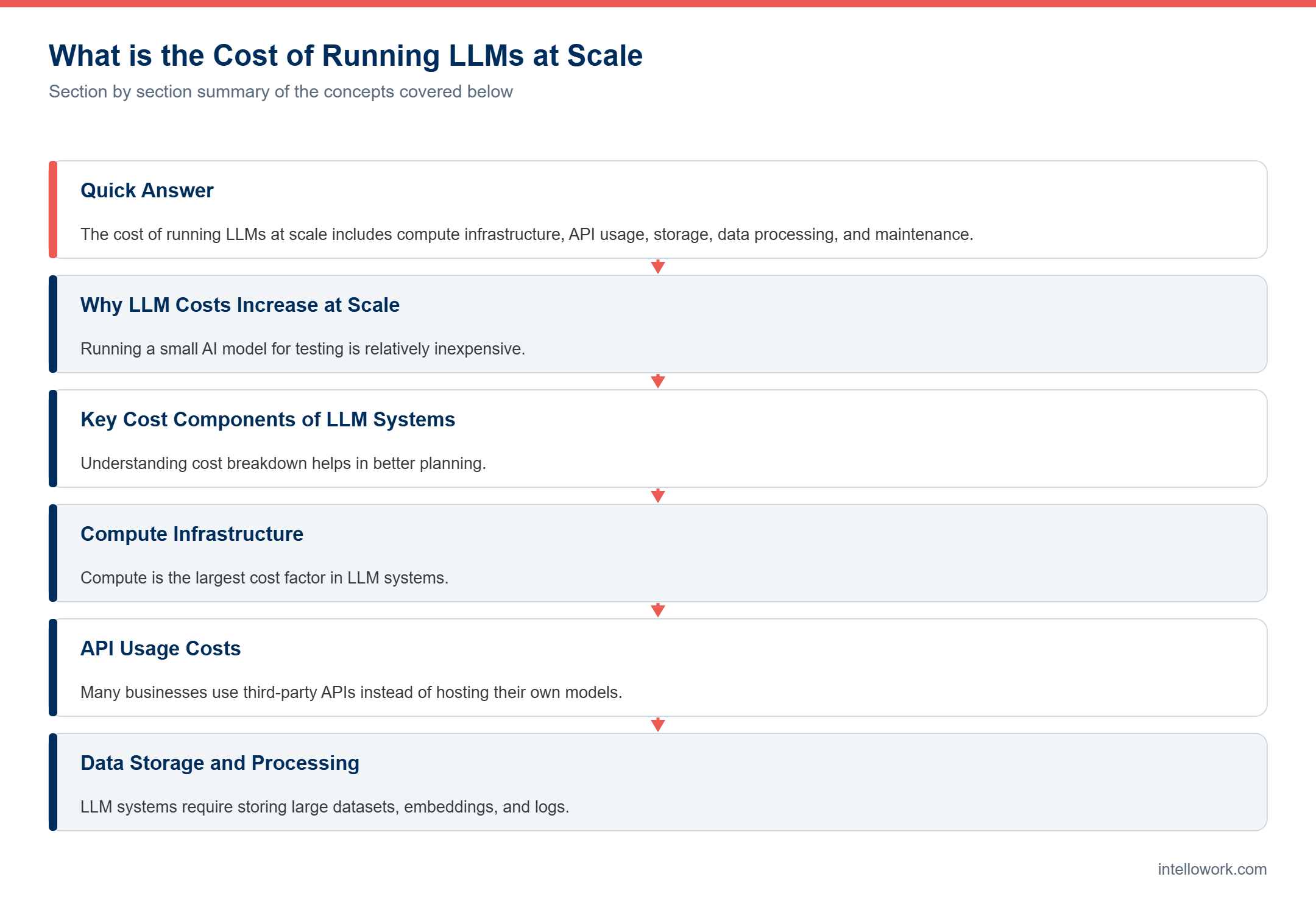
Task: Click 'Compute is the largest cost factor in LLM systems.'
Action: [x=264, y=578]
